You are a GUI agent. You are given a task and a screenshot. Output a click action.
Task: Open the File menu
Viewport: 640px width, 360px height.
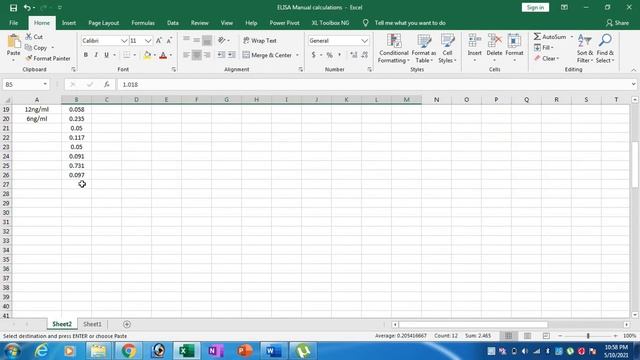[13, 23]
